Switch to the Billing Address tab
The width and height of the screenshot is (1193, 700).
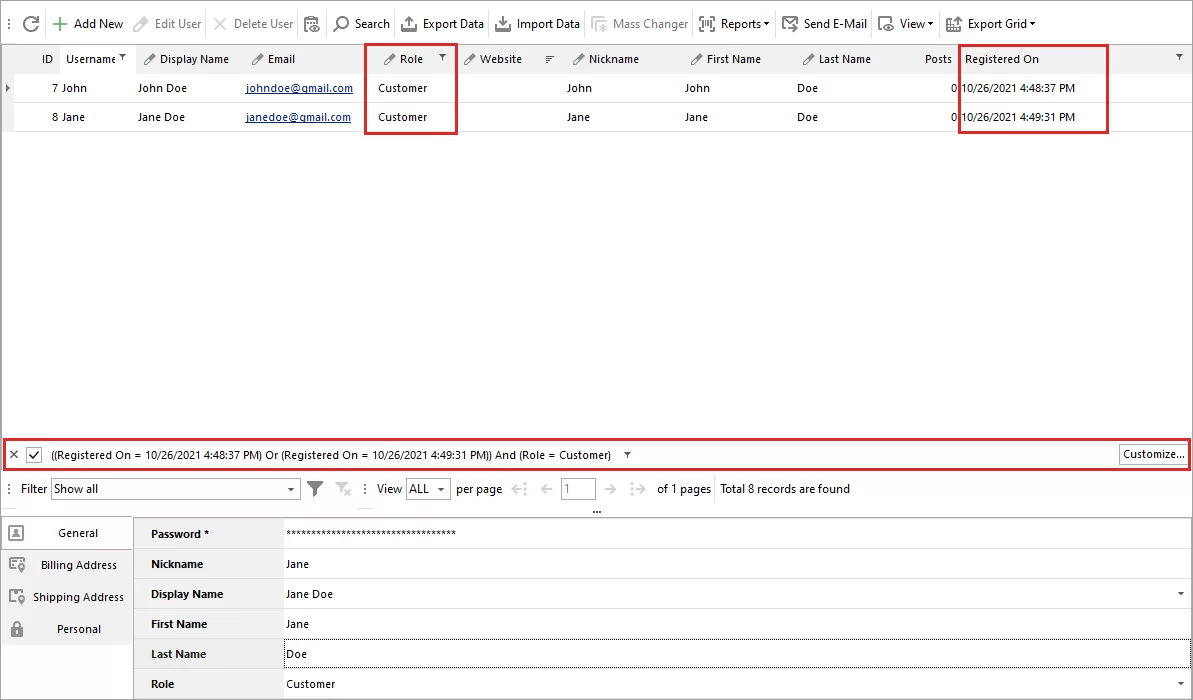click(x=78, y=565)
